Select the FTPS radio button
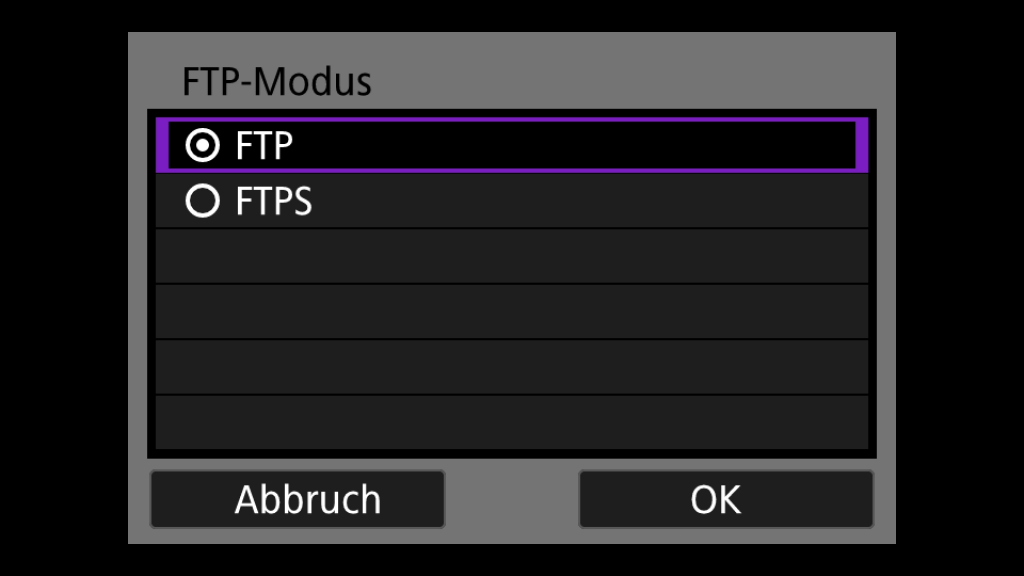Screen dimensions: 1024x576 202,203
